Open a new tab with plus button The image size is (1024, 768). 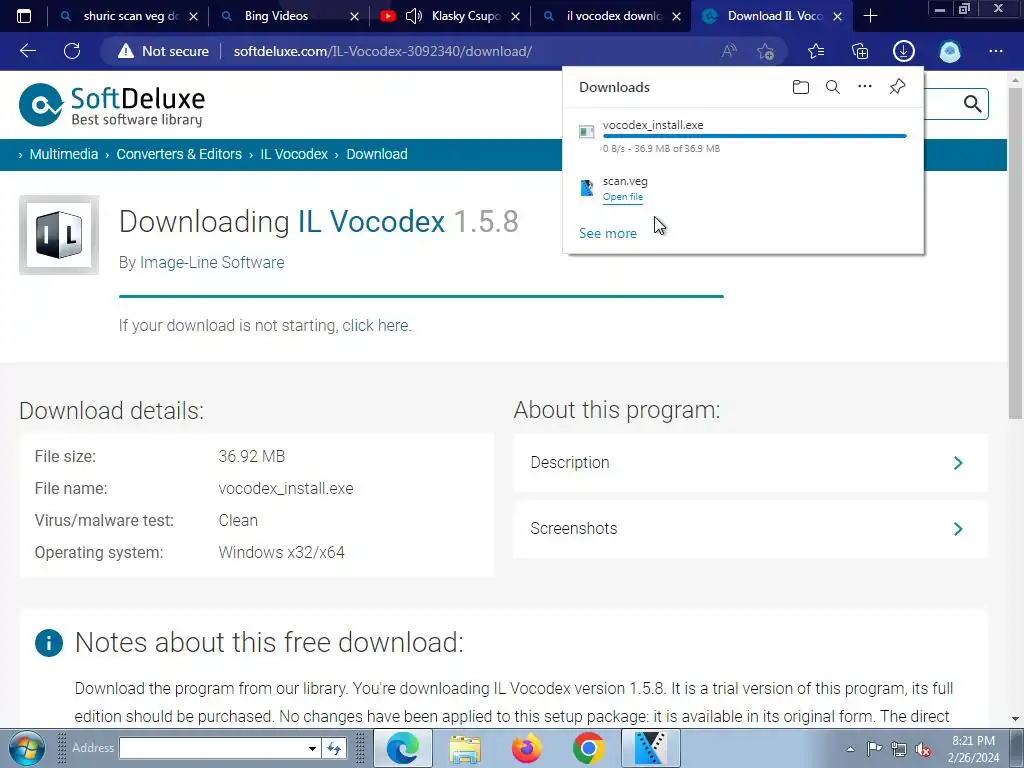pos(870,16)
